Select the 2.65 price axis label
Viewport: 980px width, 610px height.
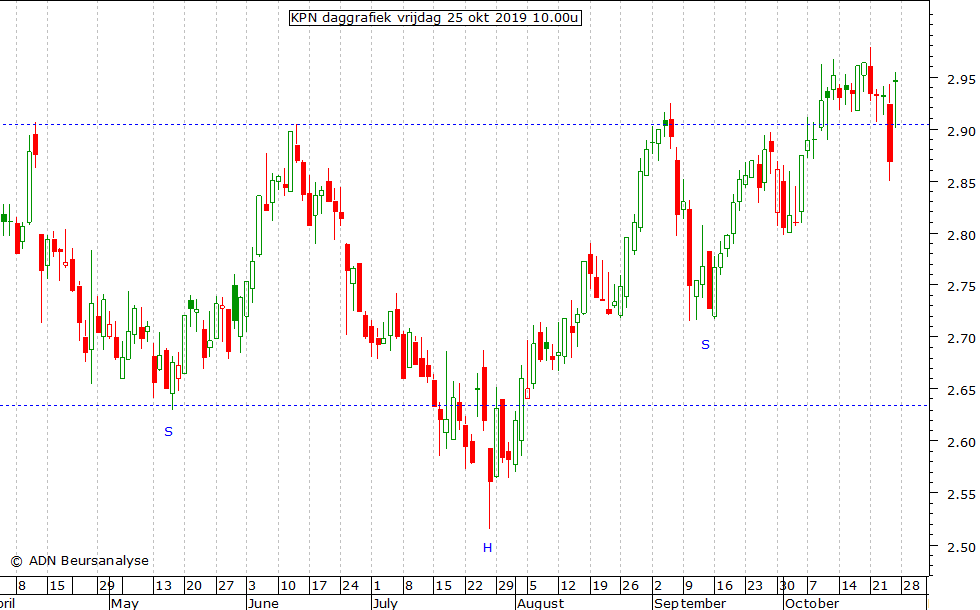(x=961, y=391)
